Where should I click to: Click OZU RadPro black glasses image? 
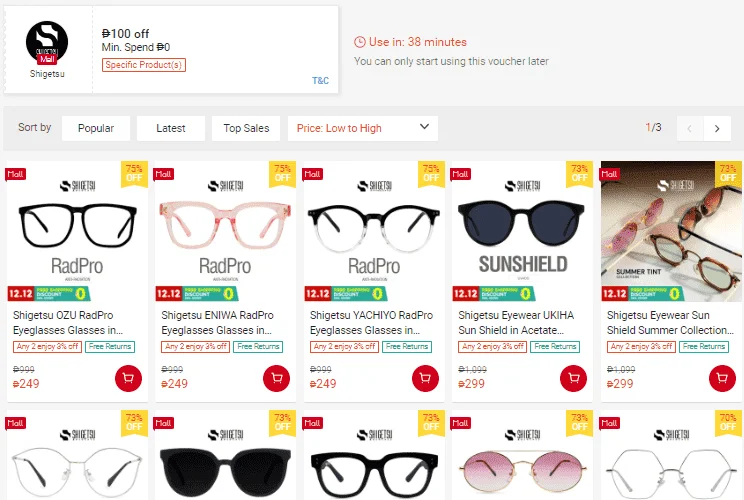click(x=77, y=231)
